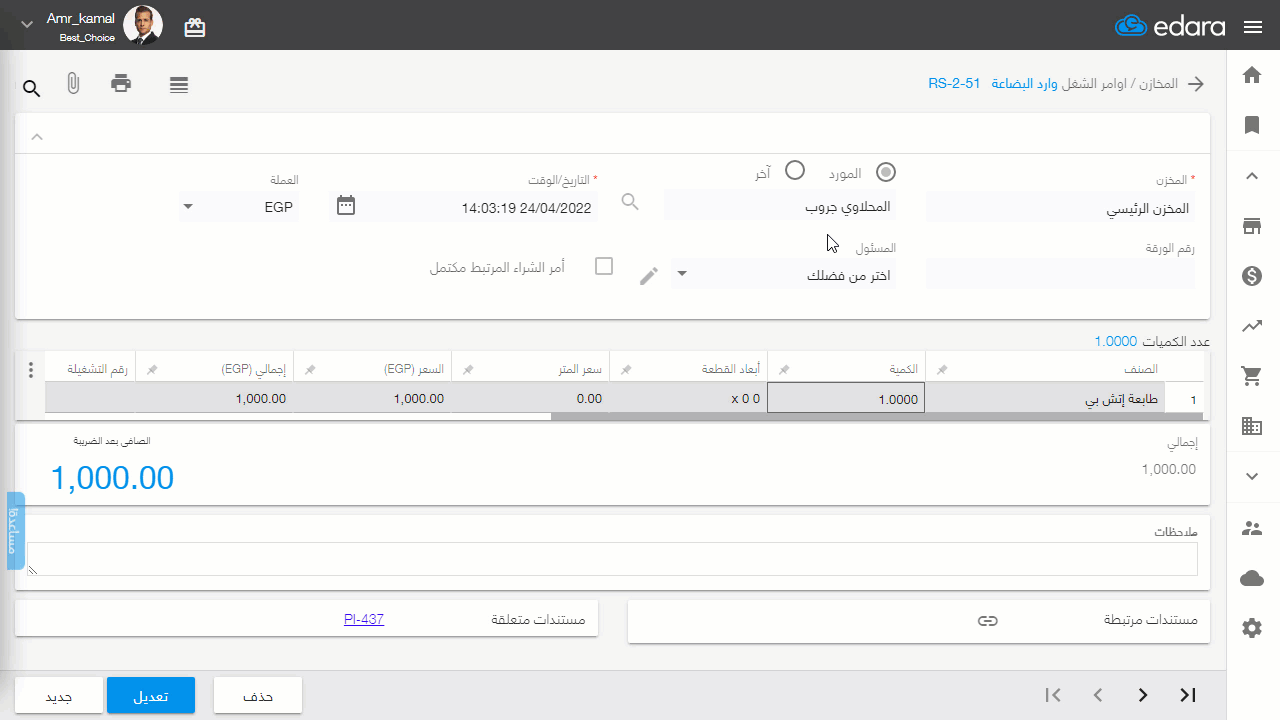The width and height of the screenshot is (1280, 720).
Task: Expand the user account dropdown chevron
Action: coord(27,24)
